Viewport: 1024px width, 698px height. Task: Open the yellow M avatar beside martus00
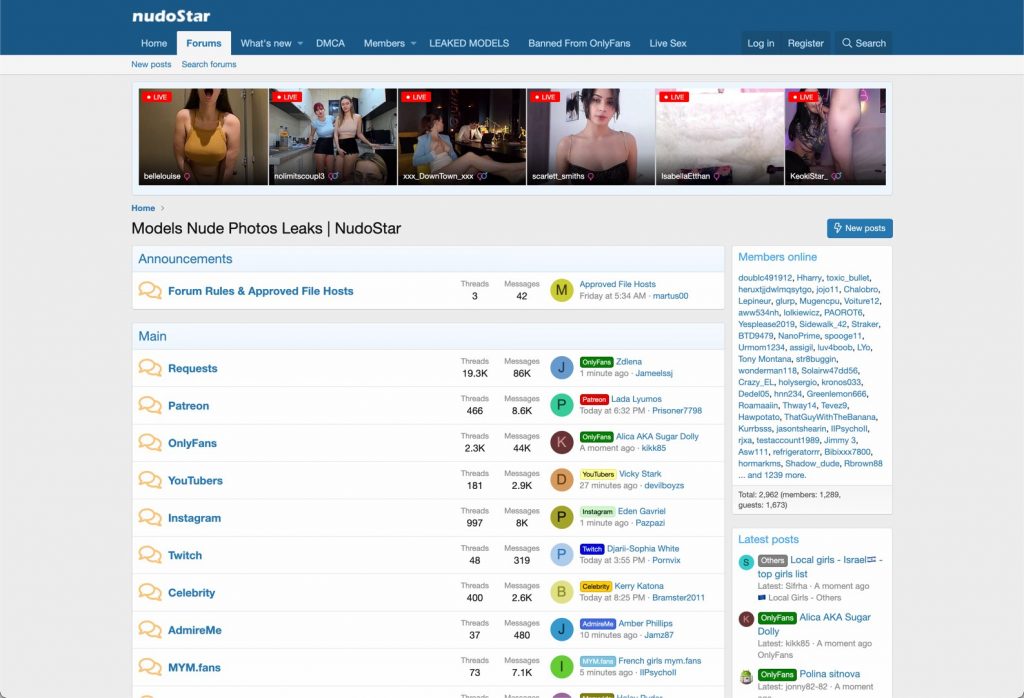coord(562,291)
